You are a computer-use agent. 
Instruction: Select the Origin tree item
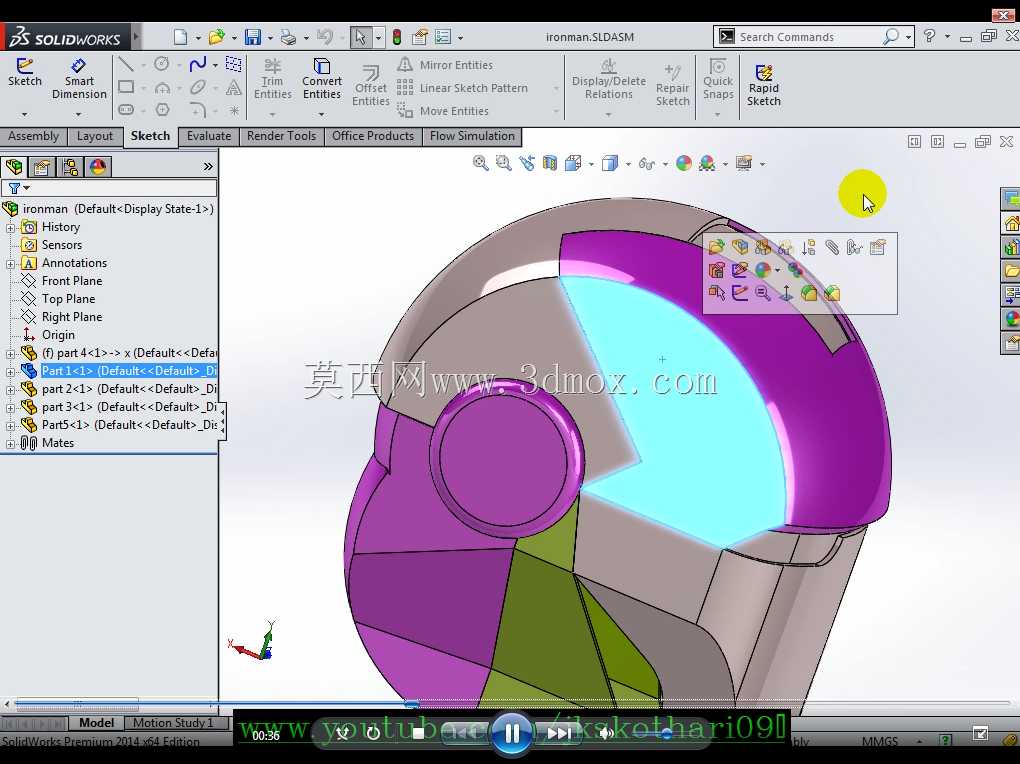pos(58,335)
